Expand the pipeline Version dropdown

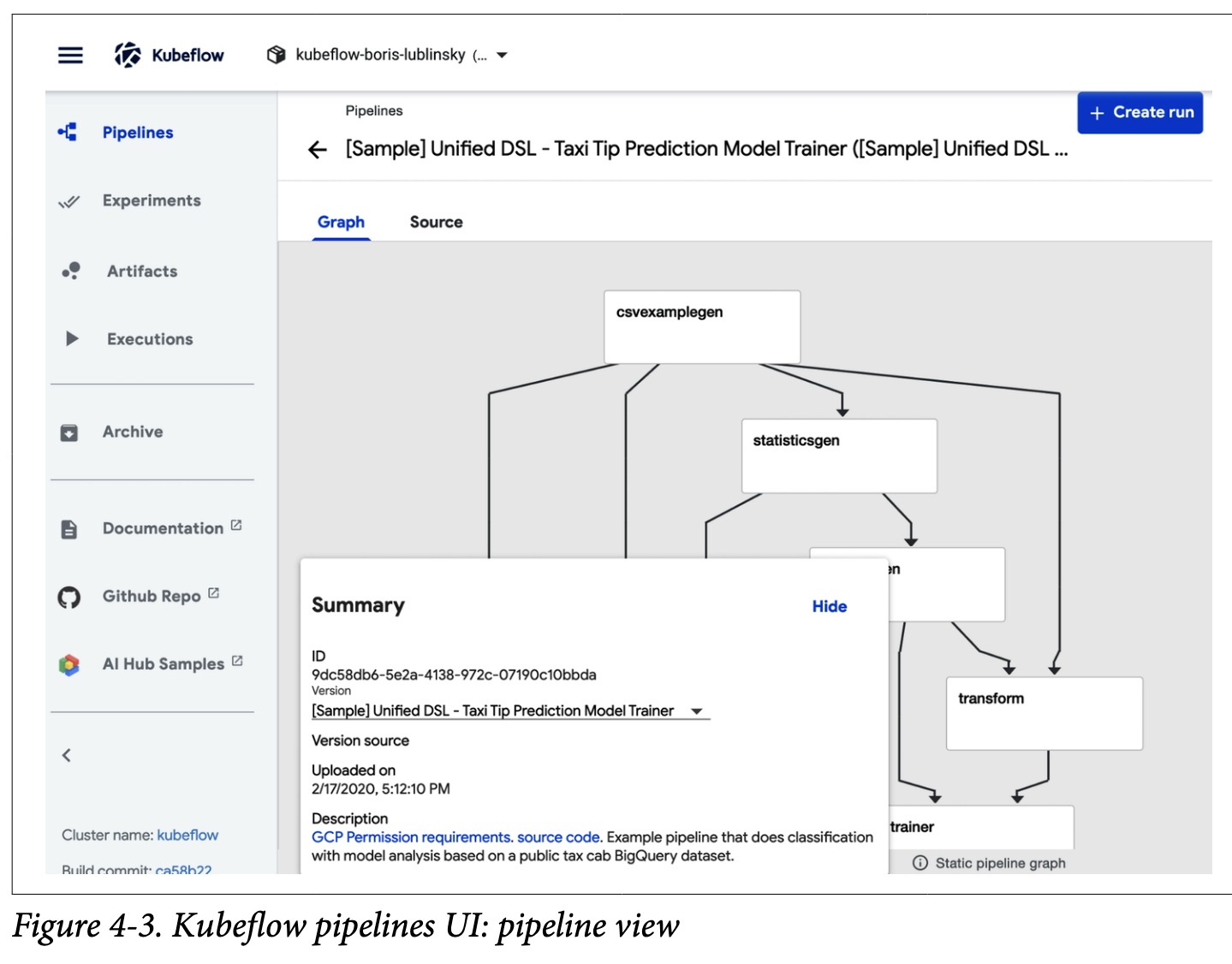696,711
